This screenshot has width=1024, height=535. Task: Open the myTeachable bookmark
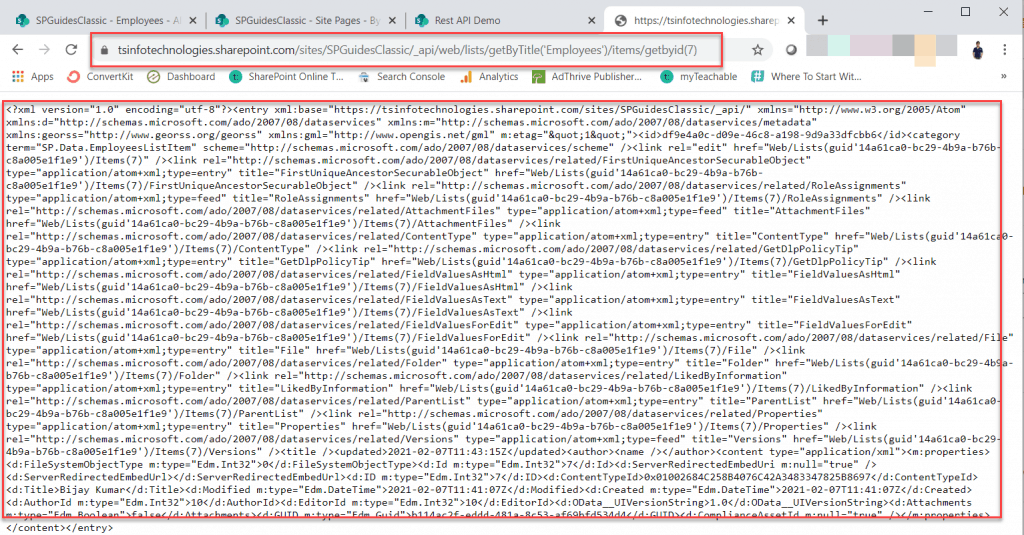[699, 76]
